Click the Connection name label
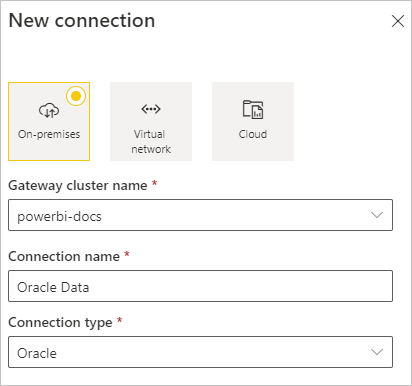Image resolution: width=412 pixels, height=386 pixels. coord(64,257)
